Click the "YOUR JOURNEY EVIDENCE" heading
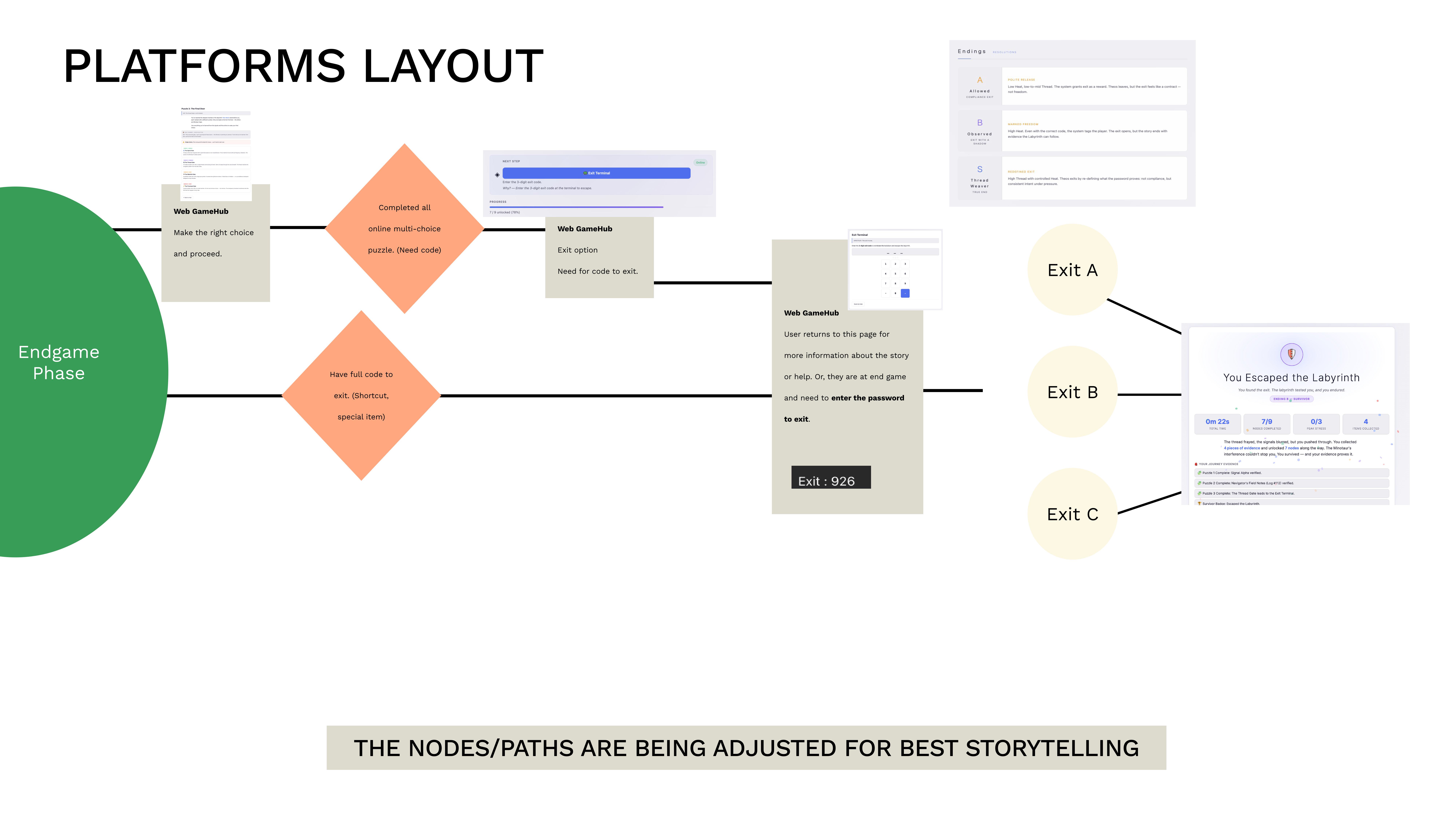1456x819 pixels. point(1219,464)
